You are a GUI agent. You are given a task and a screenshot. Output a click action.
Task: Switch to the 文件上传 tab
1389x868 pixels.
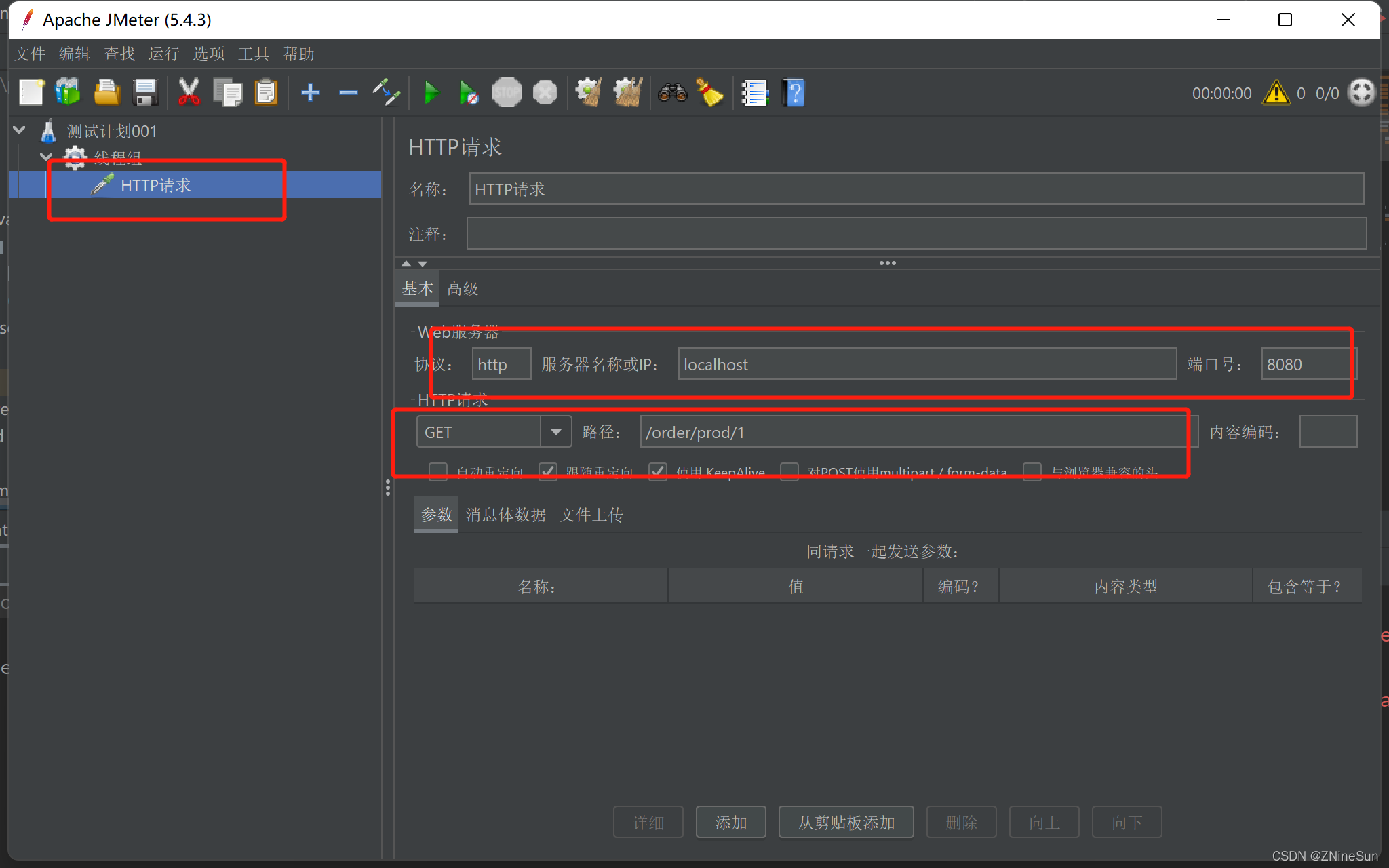click(591, 515)
